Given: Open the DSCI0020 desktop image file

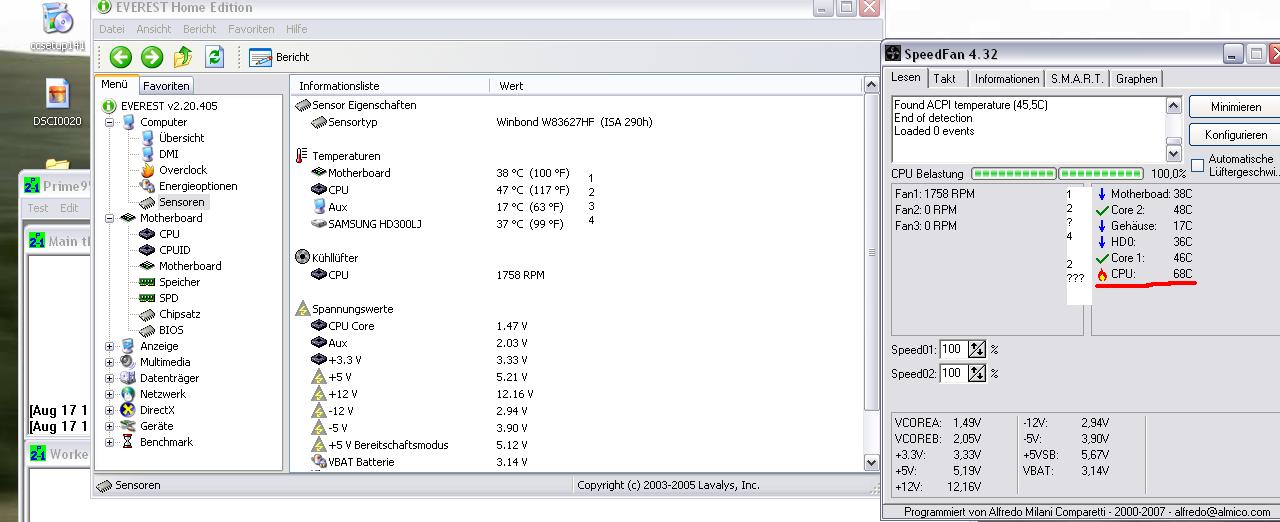Looking at the screenshot, I should [58, 103].
